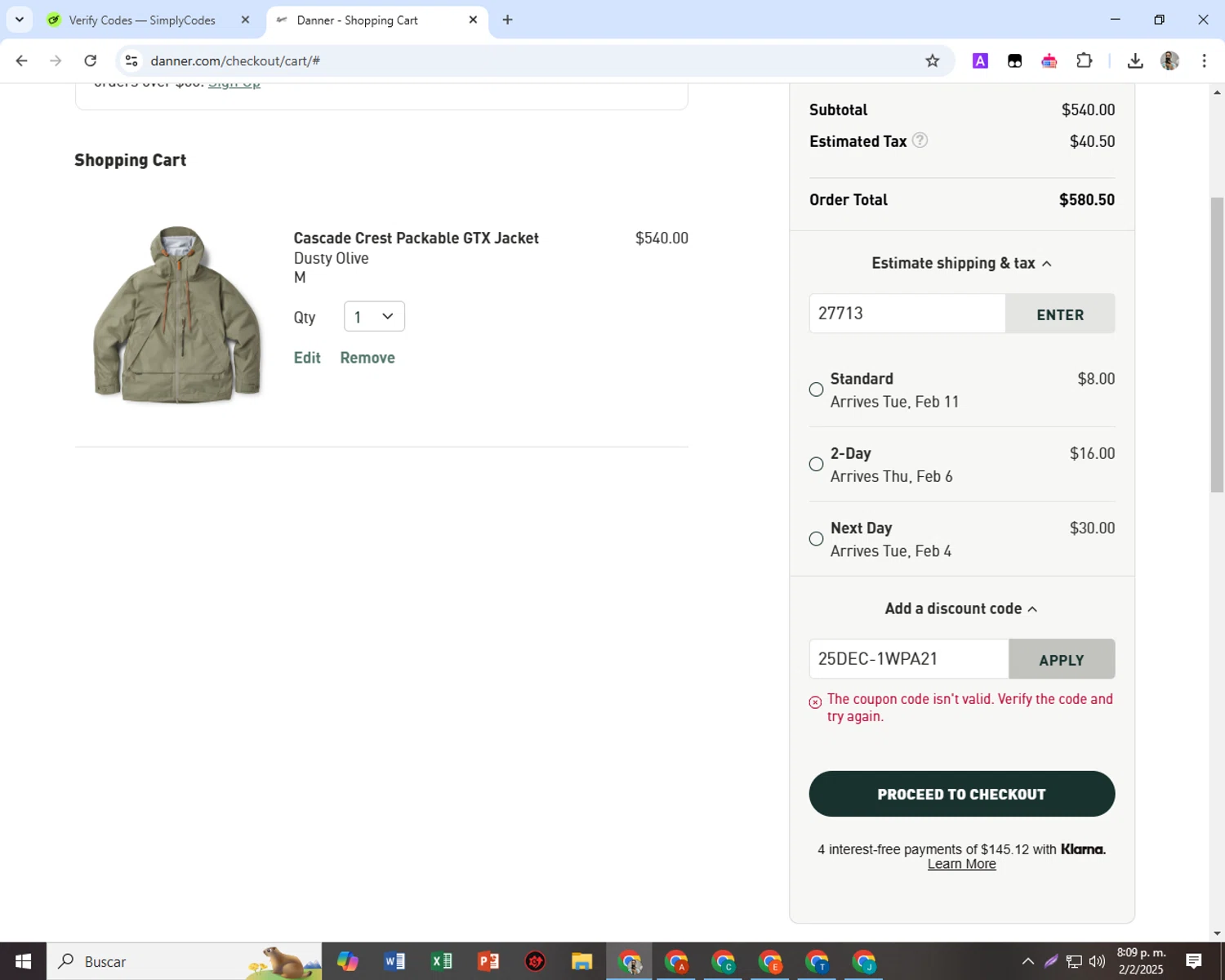Click PROCEED TO CHECKOUT button

[x=961, y=794]
